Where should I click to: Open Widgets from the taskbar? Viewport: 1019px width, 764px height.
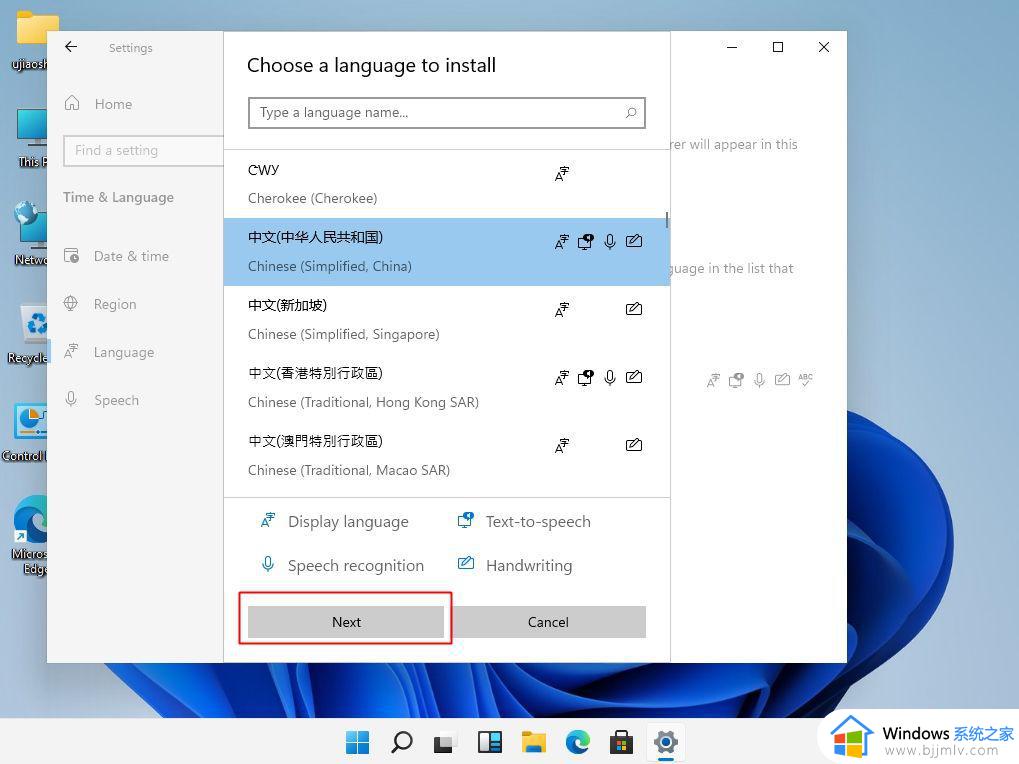pos(489,742)
